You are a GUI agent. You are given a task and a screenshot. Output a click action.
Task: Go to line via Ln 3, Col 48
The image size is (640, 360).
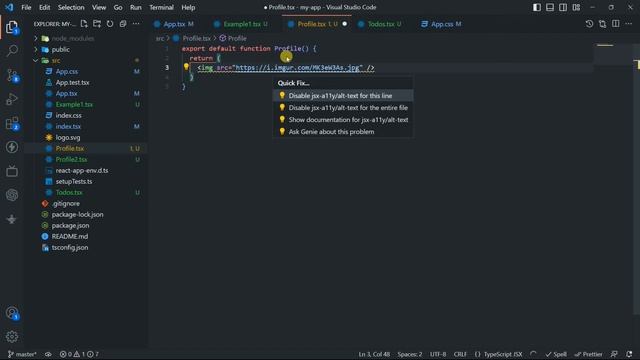pos(374,354)
